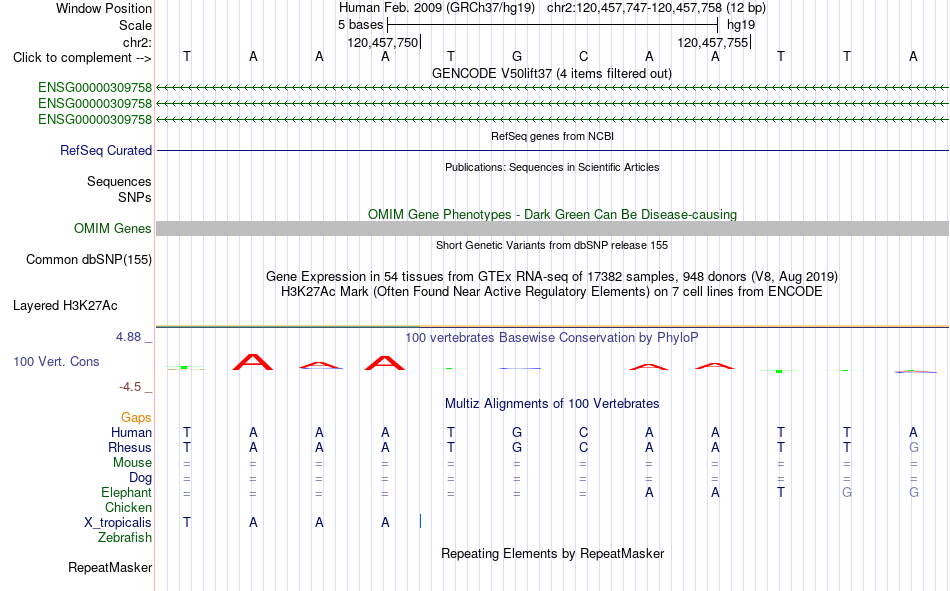The width and height of the screenshot is (950, 591).
Task: Click the Dog species label
Action: click(x=141, y=478)
